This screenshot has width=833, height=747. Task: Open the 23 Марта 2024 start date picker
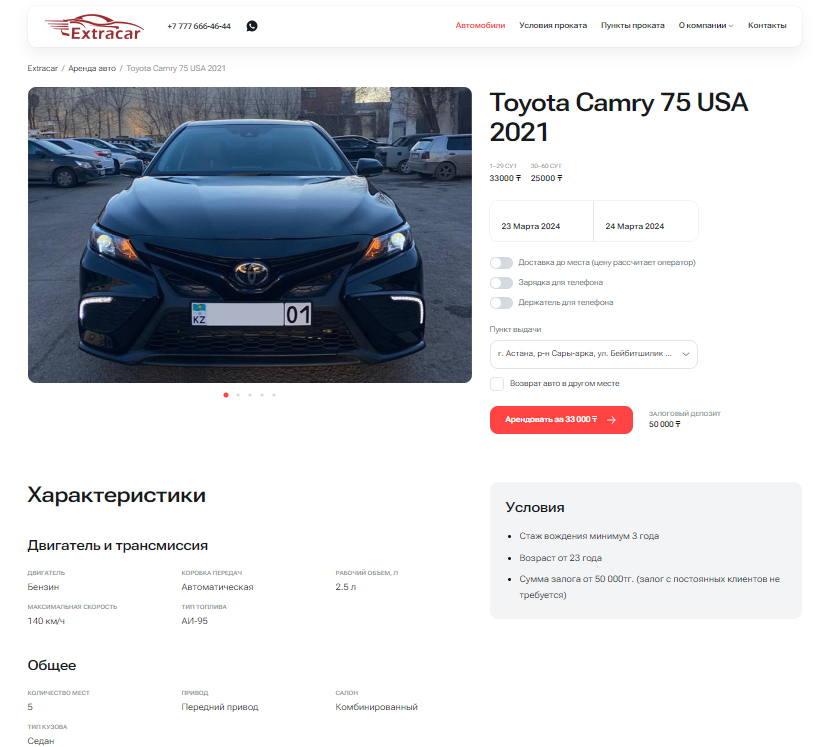point(541,221)
